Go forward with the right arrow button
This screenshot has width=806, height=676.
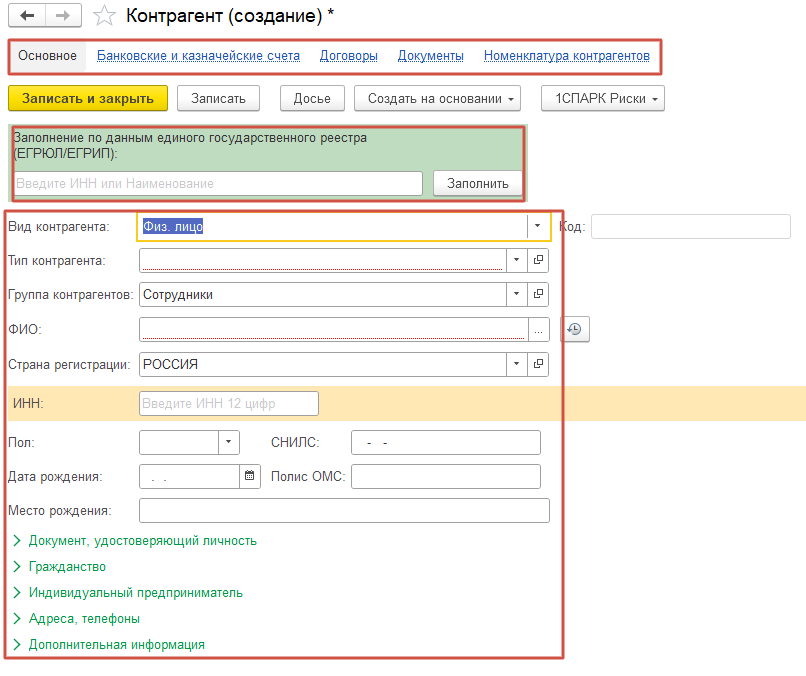click(x=63, y=15)
